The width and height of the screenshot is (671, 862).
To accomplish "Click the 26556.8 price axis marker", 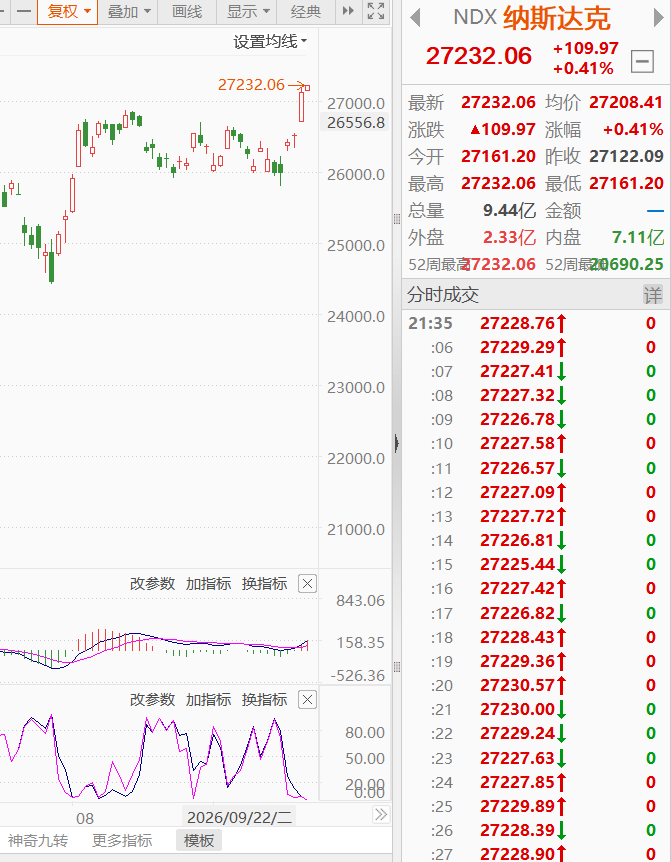I will click(x=356, y=123).
